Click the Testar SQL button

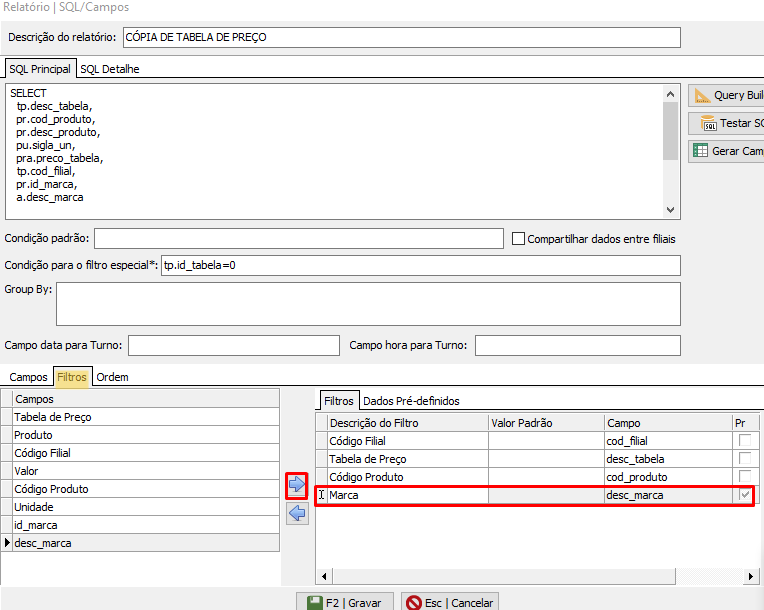pos(727,123)
